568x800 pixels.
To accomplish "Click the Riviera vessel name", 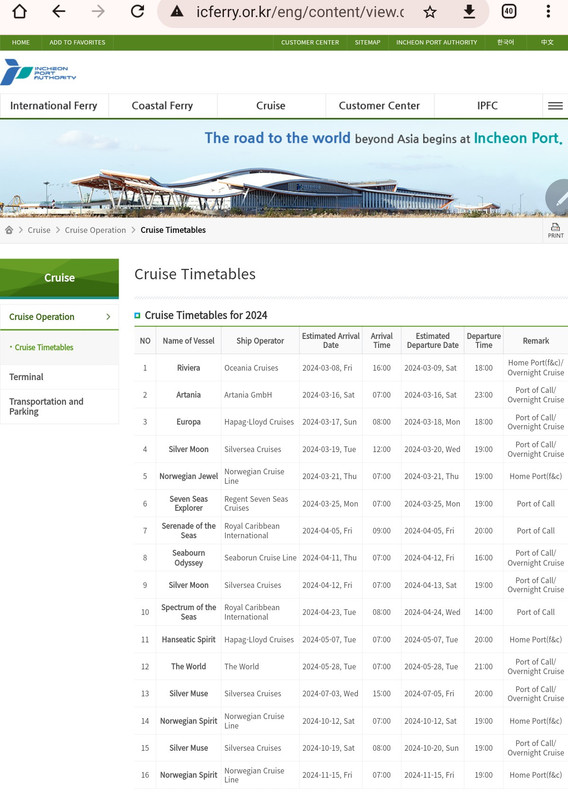I will point(188,368).
